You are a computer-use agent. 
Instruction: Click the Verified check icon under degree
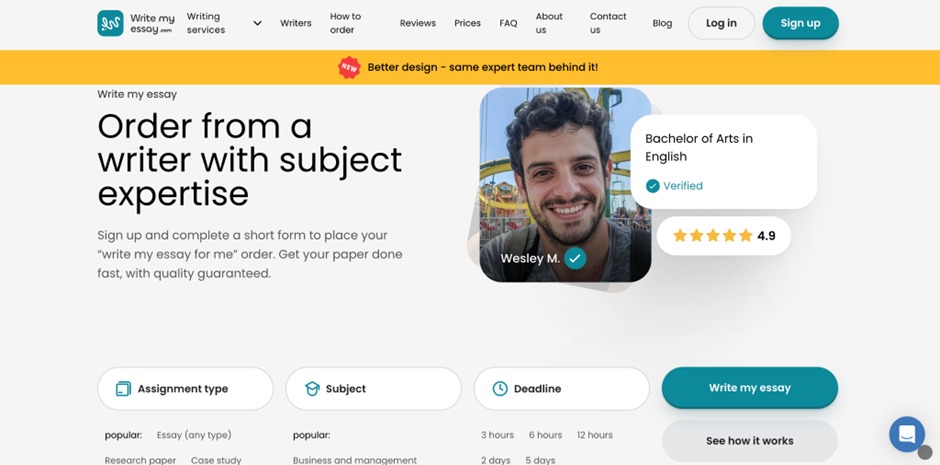[x=652, y=186]
